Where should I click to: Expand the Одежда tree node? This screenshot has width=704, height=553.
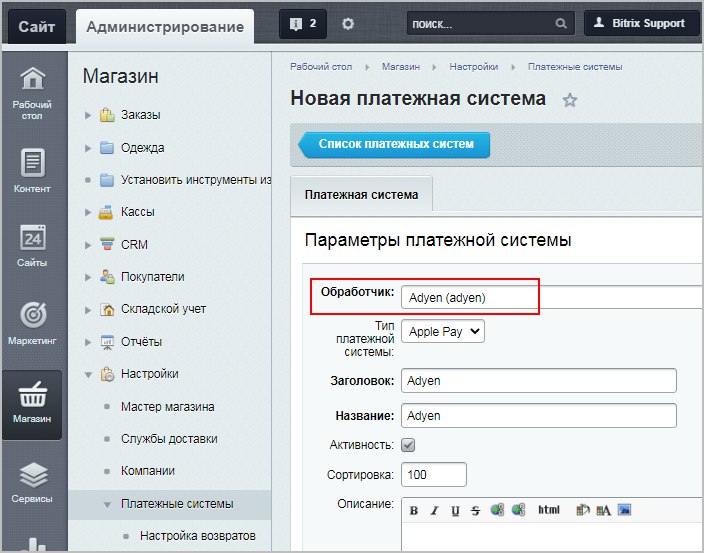88,148
